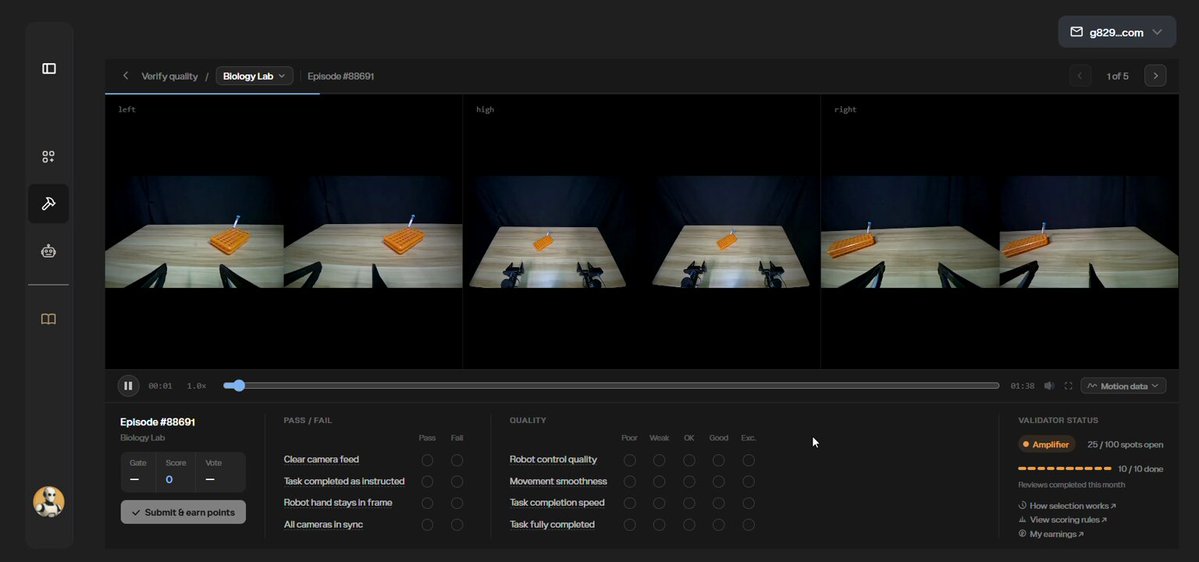The height and width of the screenshot is (562, 1199).
Task: Mark Robot hand stays in frame Fail
Action: click(457, 503)
